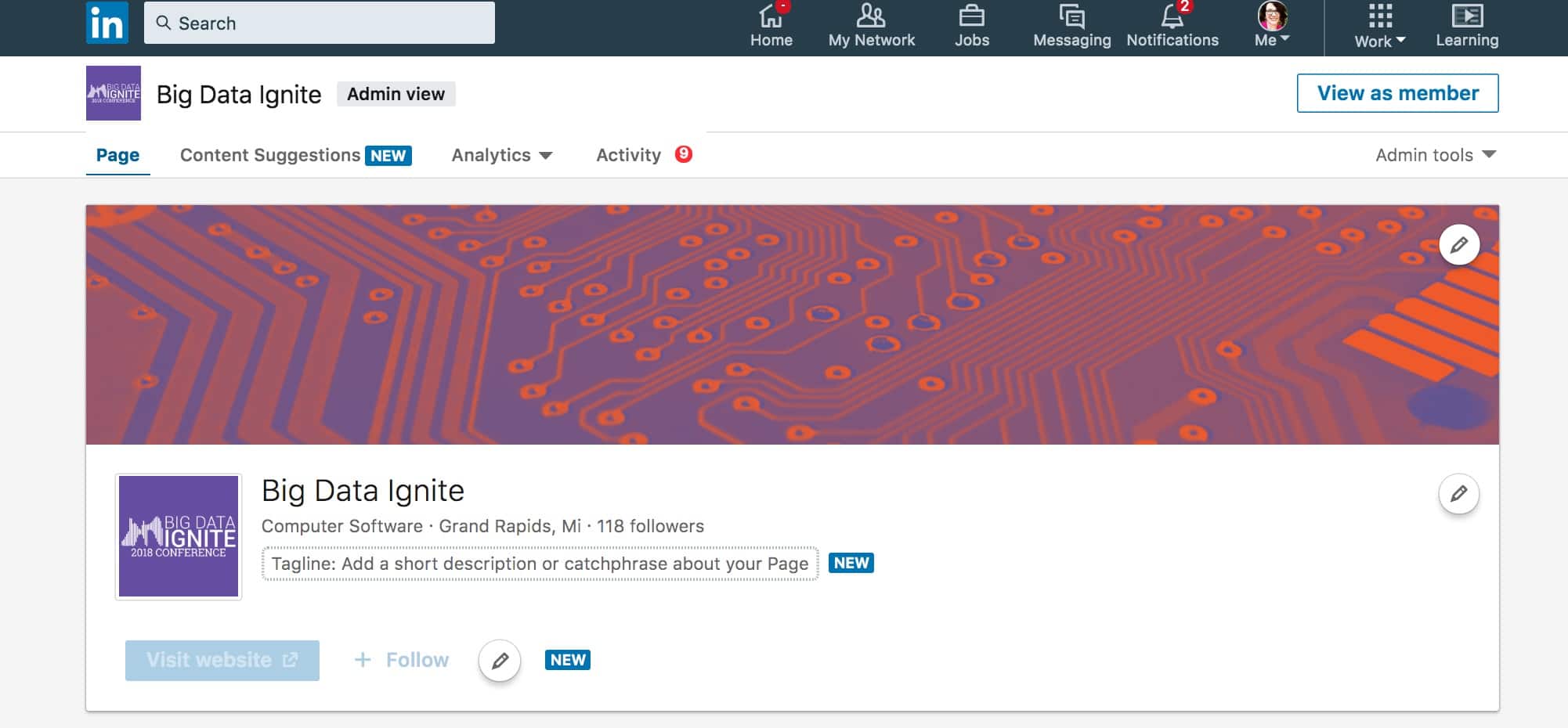Screen dimensions: 1568x728
Task: Click the Visit website button
Action: point(222,660)
